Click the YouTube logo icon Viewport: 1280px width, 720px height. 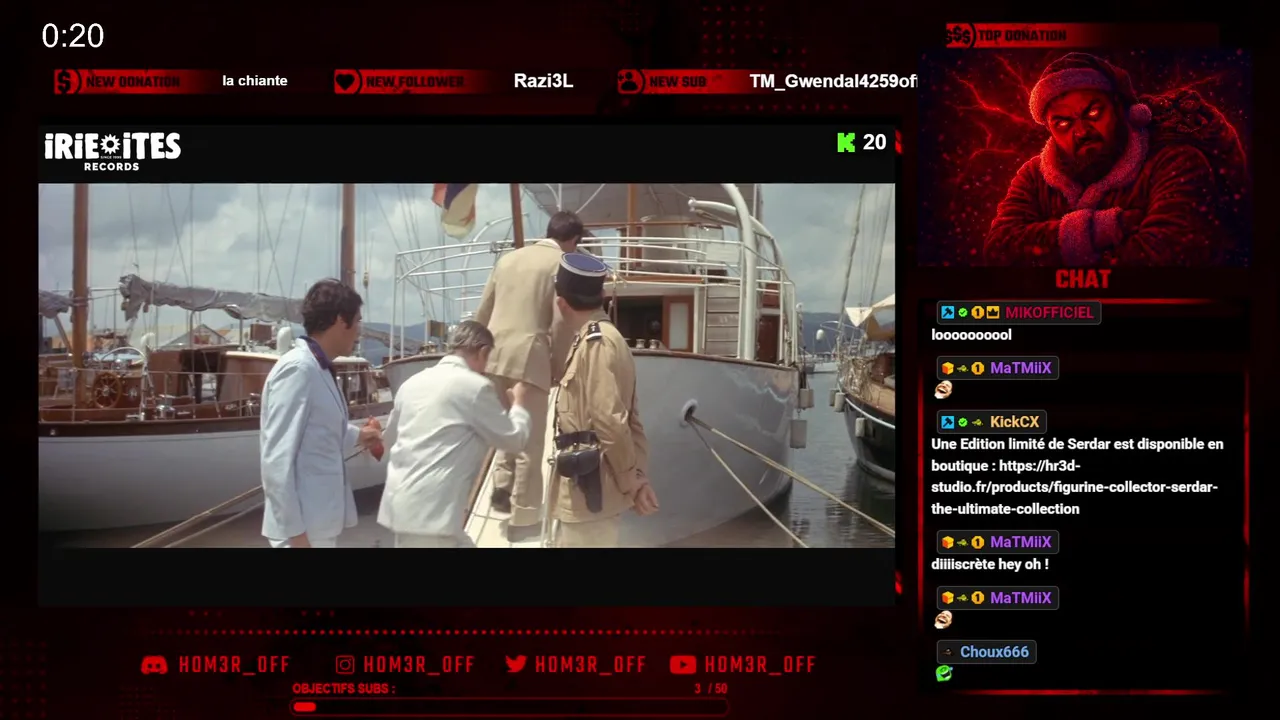point(683,665)
